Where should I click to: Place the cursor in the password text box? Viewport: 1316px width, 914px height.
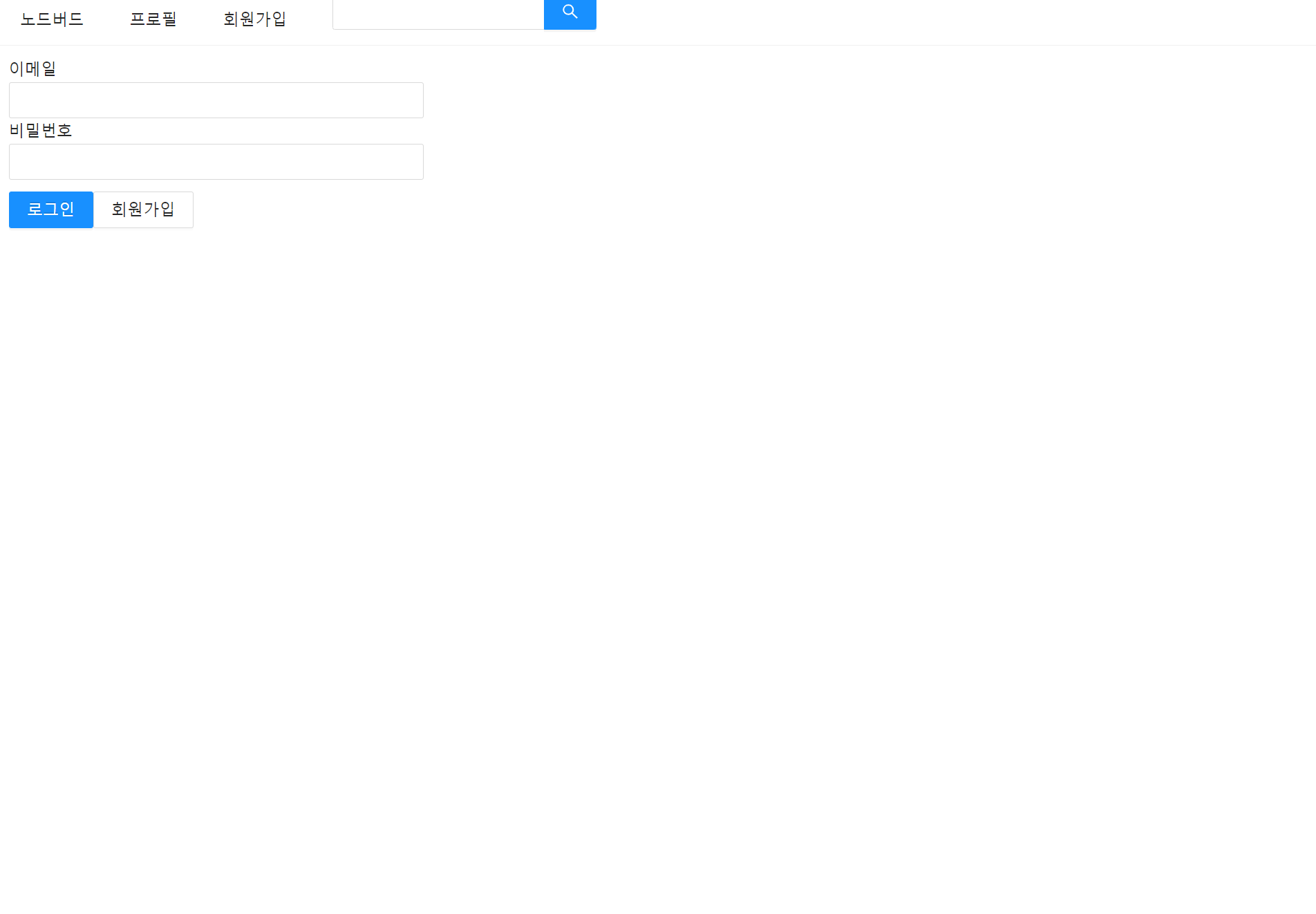click(x=216, y=162)
